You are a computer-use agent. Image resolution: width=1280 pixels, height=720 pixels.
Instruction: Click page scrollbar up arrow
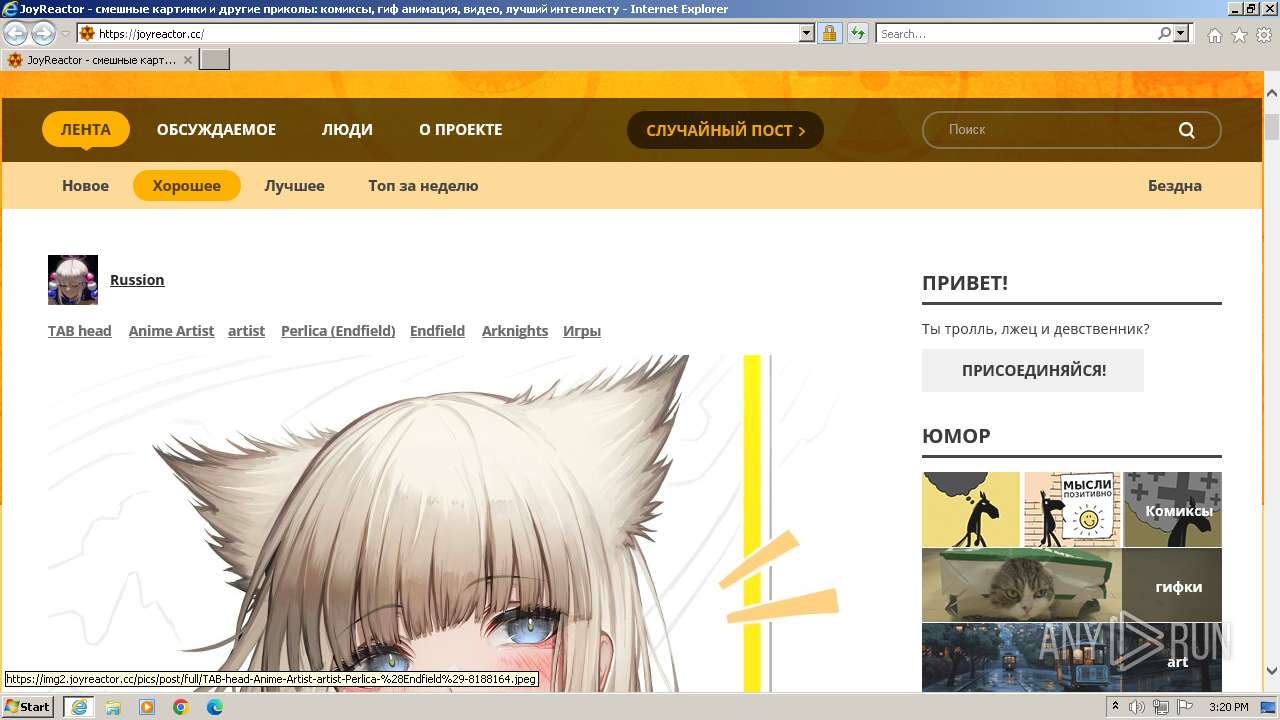point(1271,93)
